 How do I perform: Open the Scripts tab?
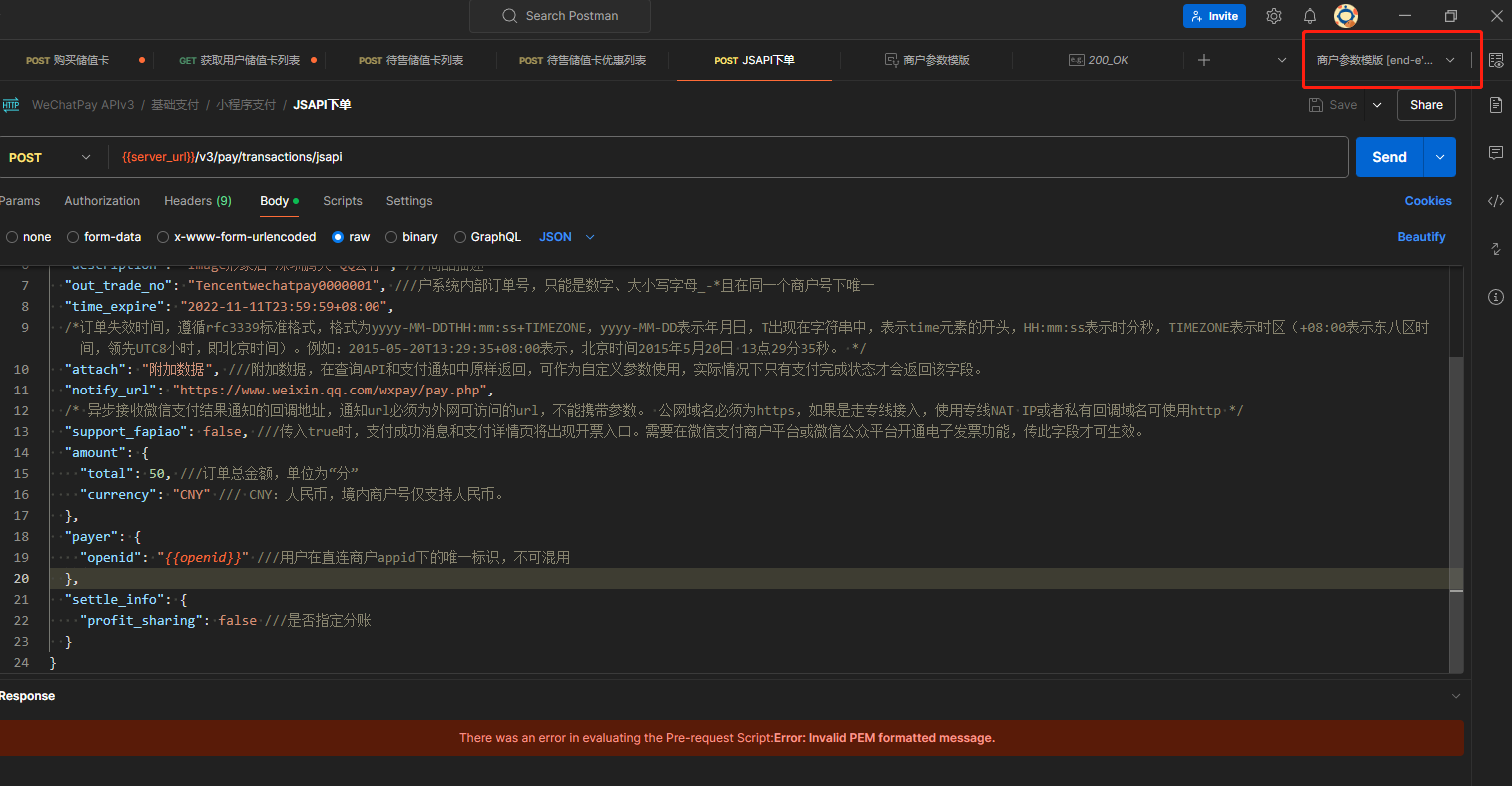pyautogui.click(x=343, y=201)
